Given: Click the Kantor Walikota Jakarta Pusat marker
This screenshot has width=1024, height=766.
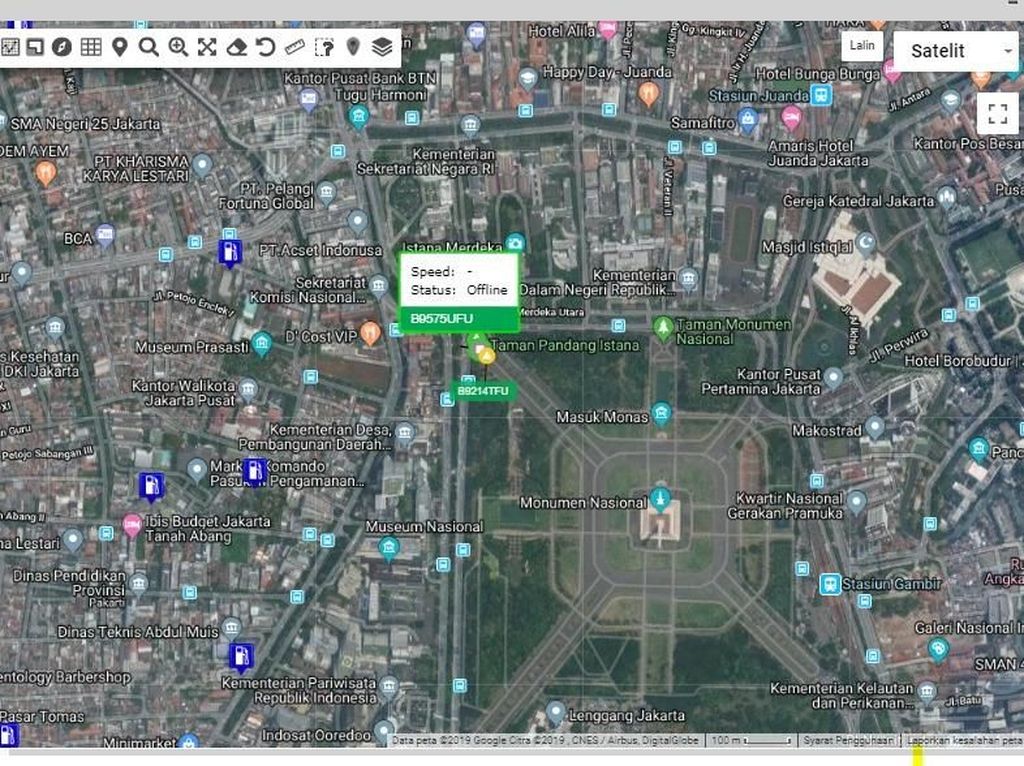Looking at the screenshot, I should pos(248,391).
